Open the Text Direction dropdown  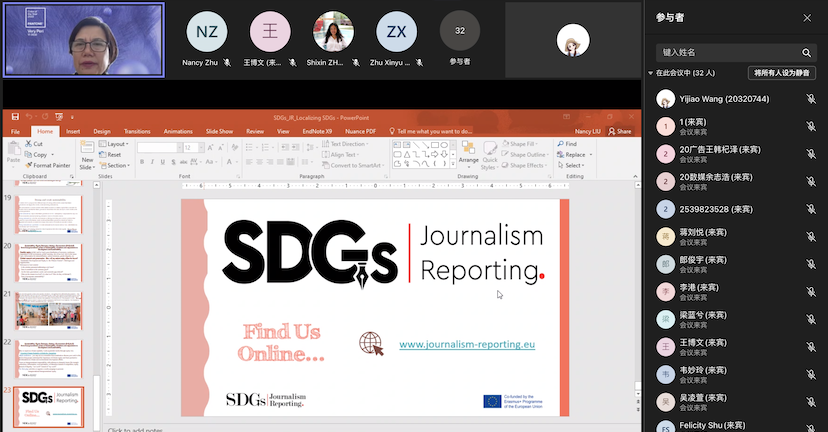(345, 144)
